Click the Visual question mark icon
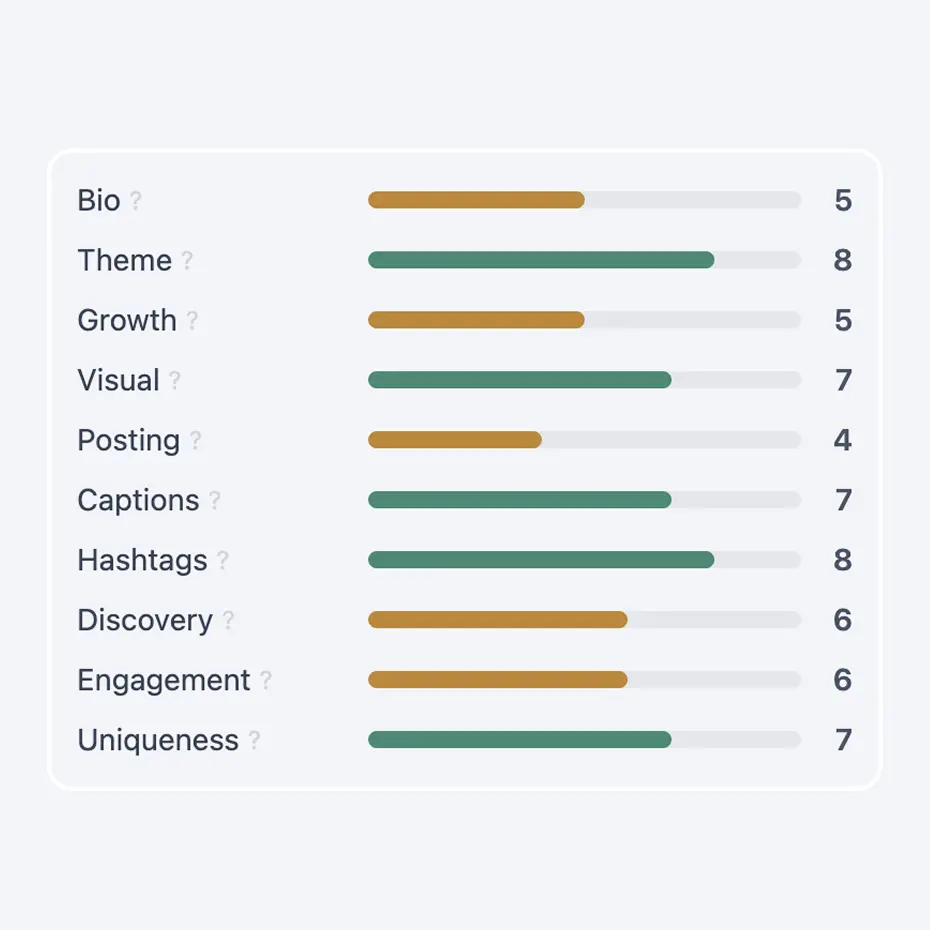This screenshot has height=930, width=930. click(176, 382)
